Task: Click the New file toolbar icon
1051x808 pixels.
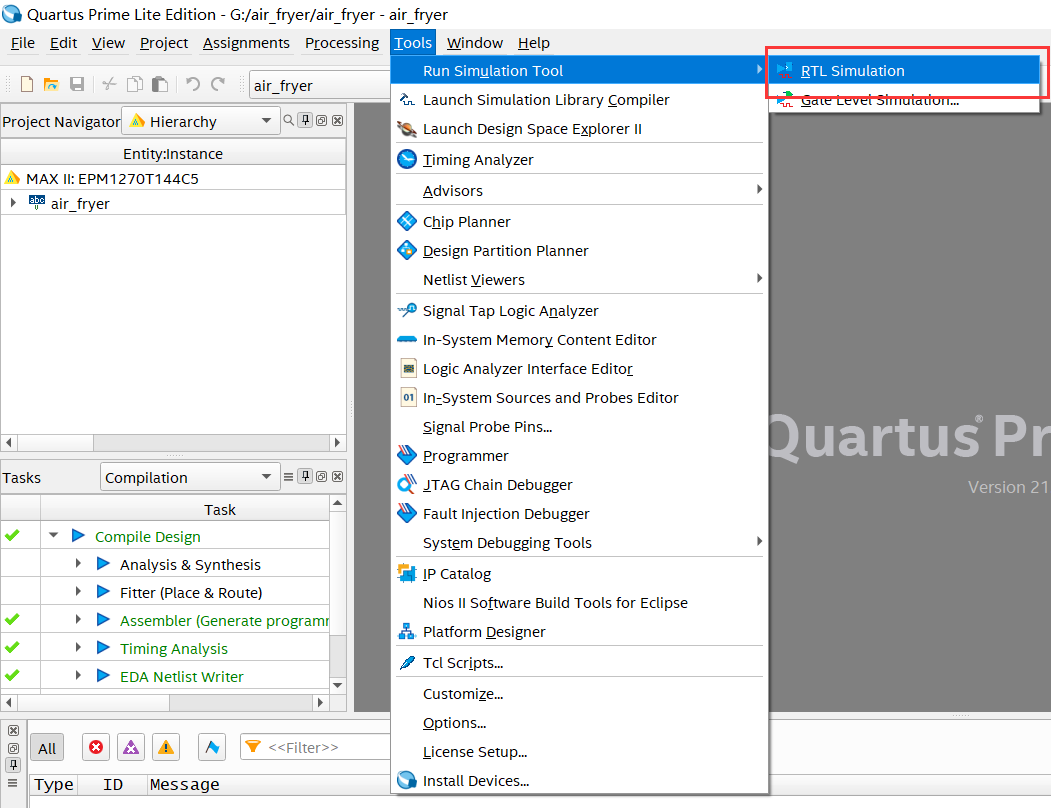Action: pos(27,84)
